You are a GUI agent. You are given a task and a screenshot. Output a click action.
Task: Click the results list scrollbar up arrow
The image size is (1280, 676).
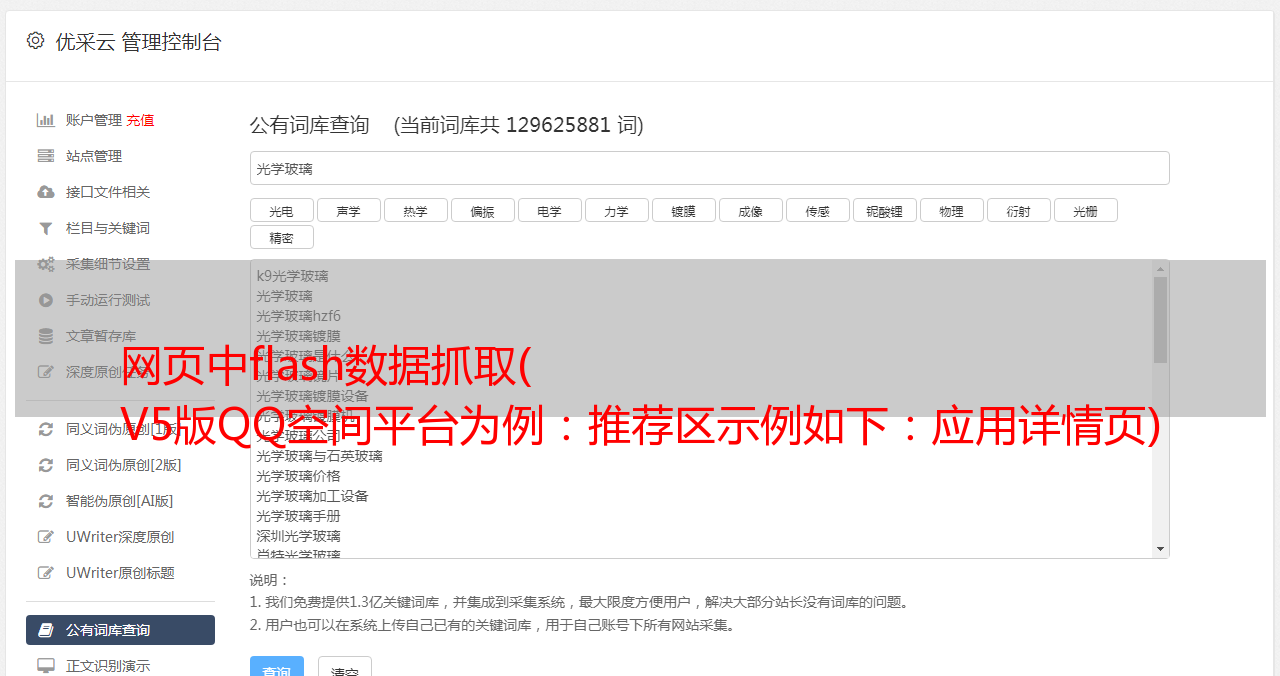1160,269
